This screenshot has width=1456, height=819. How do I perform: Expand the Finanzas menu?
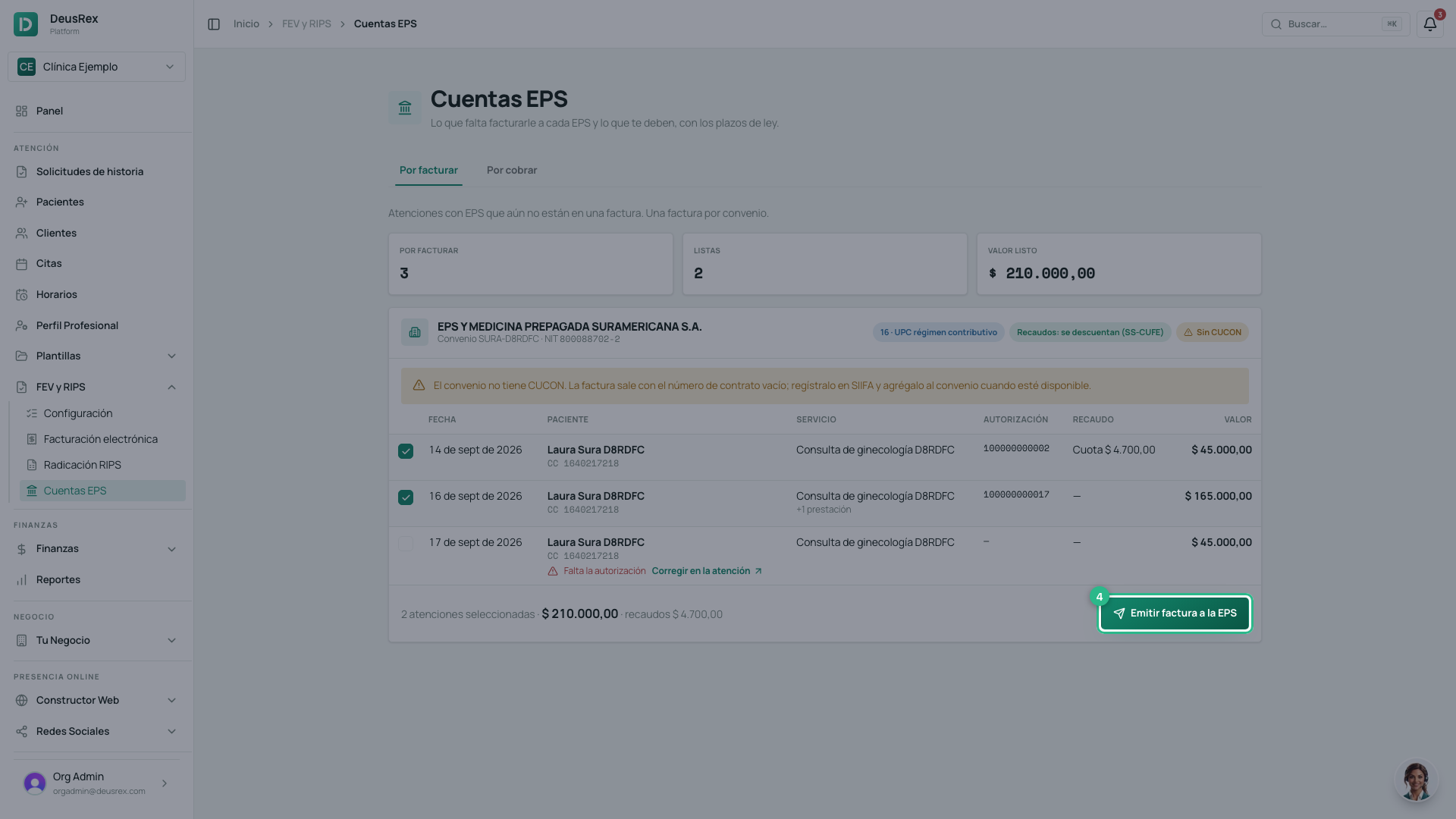click(96, 548)
